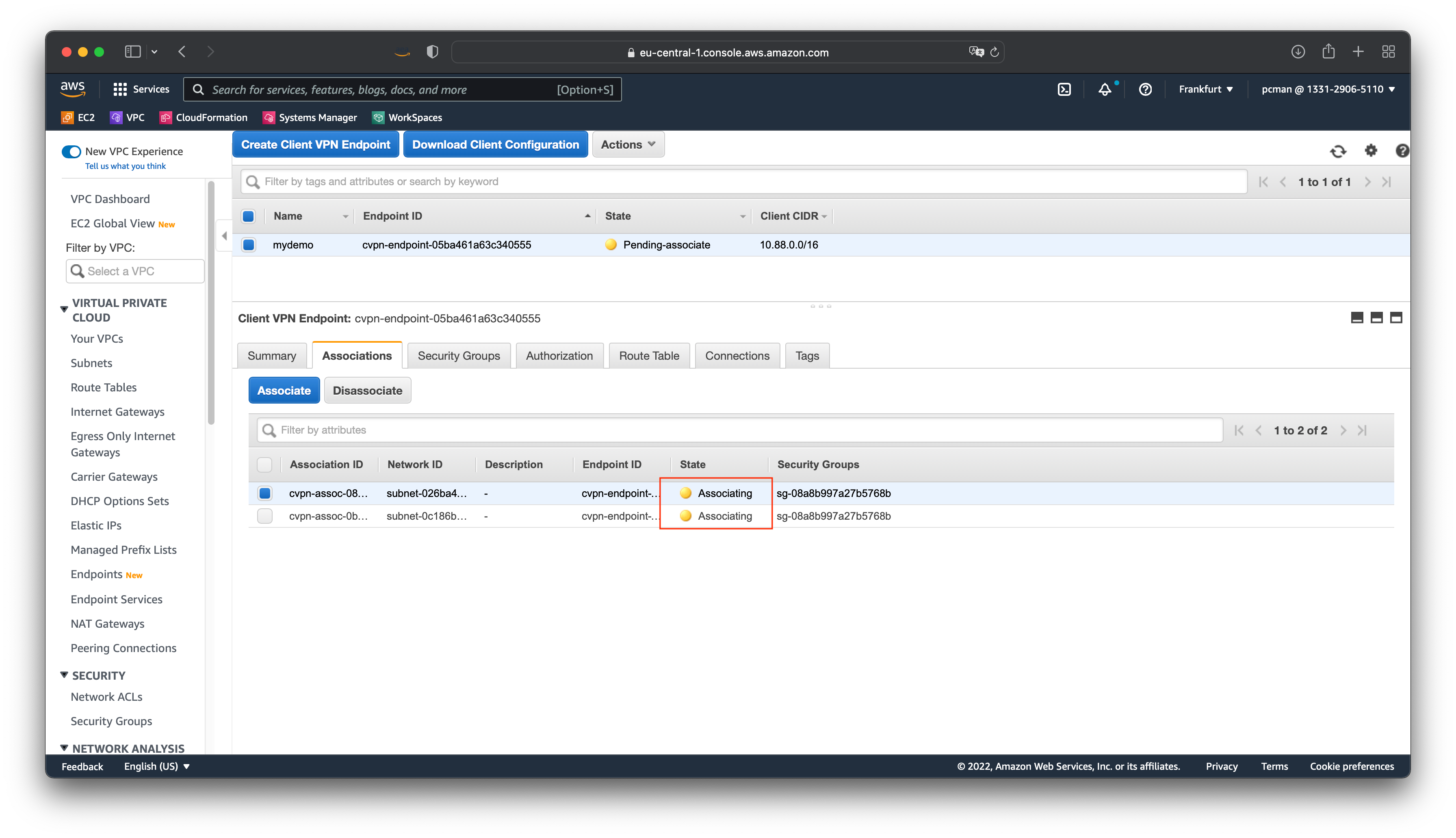Uncheck the mydemo endpoint row checkbox
This screenshot has width=1456, height=838.
[248, 244]
